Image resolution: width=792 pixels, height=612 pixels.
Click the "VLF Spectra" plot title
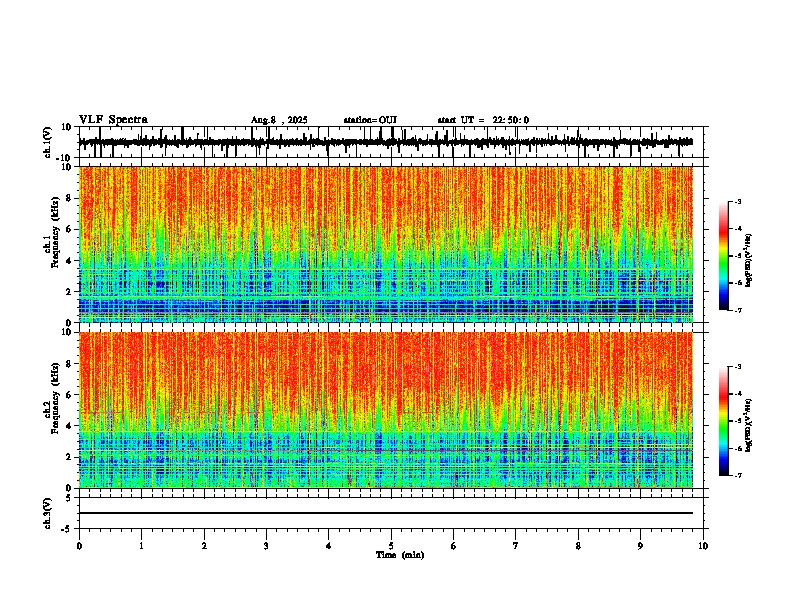[x=113, y=120]
